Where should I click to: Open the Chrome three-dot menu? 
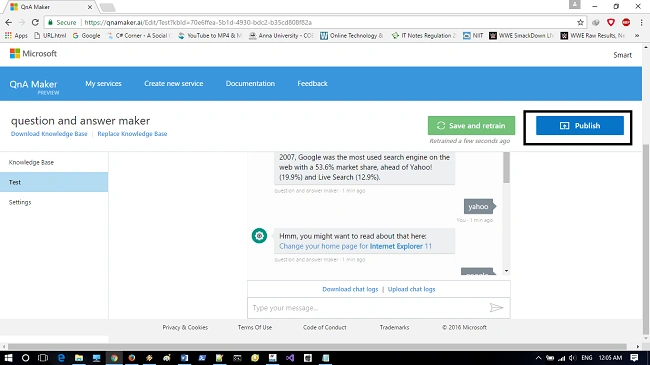[641, 22]
